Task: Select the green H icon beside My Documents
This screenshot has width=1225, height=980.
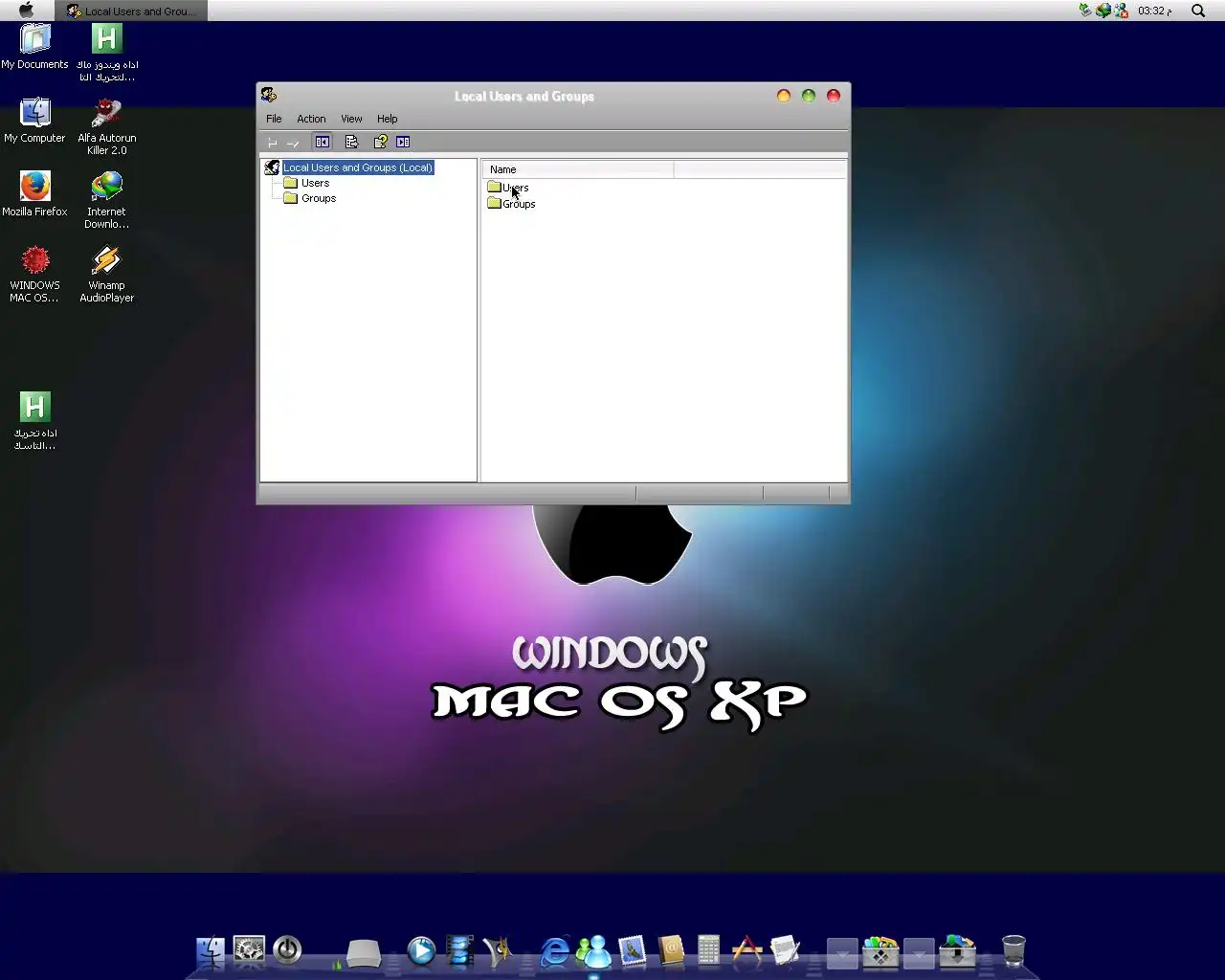Action: 106,52
